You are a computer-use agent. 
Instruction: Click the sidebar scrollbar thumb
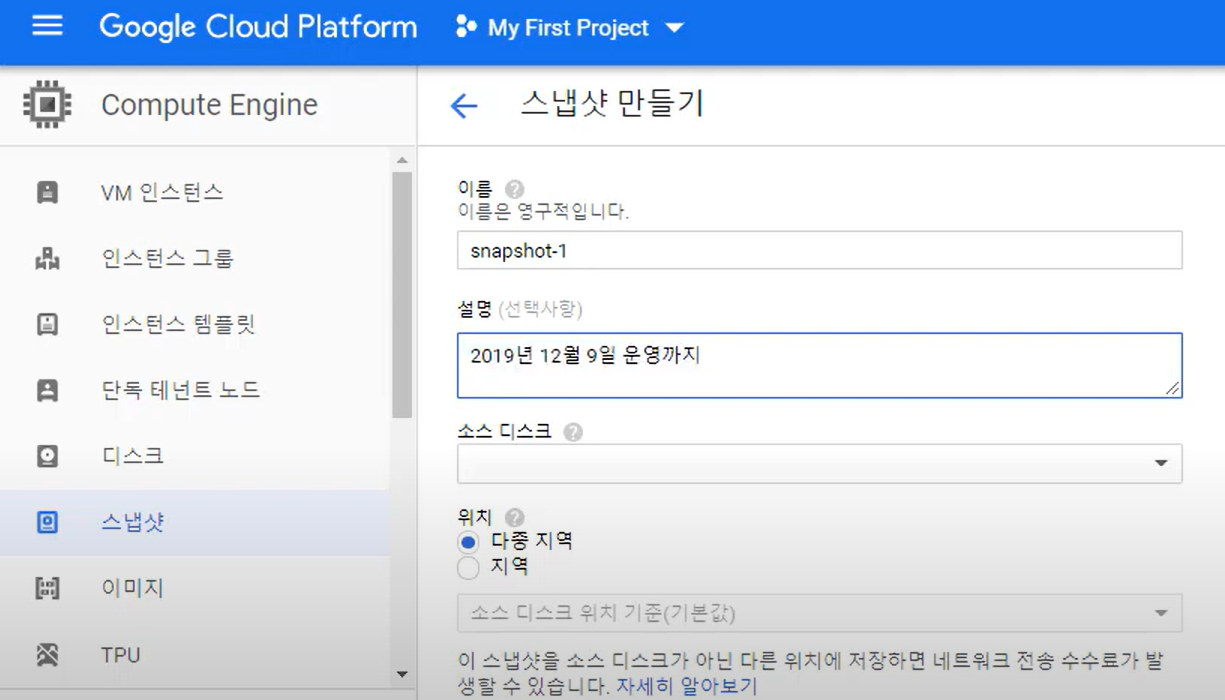[x=402, y=294]
